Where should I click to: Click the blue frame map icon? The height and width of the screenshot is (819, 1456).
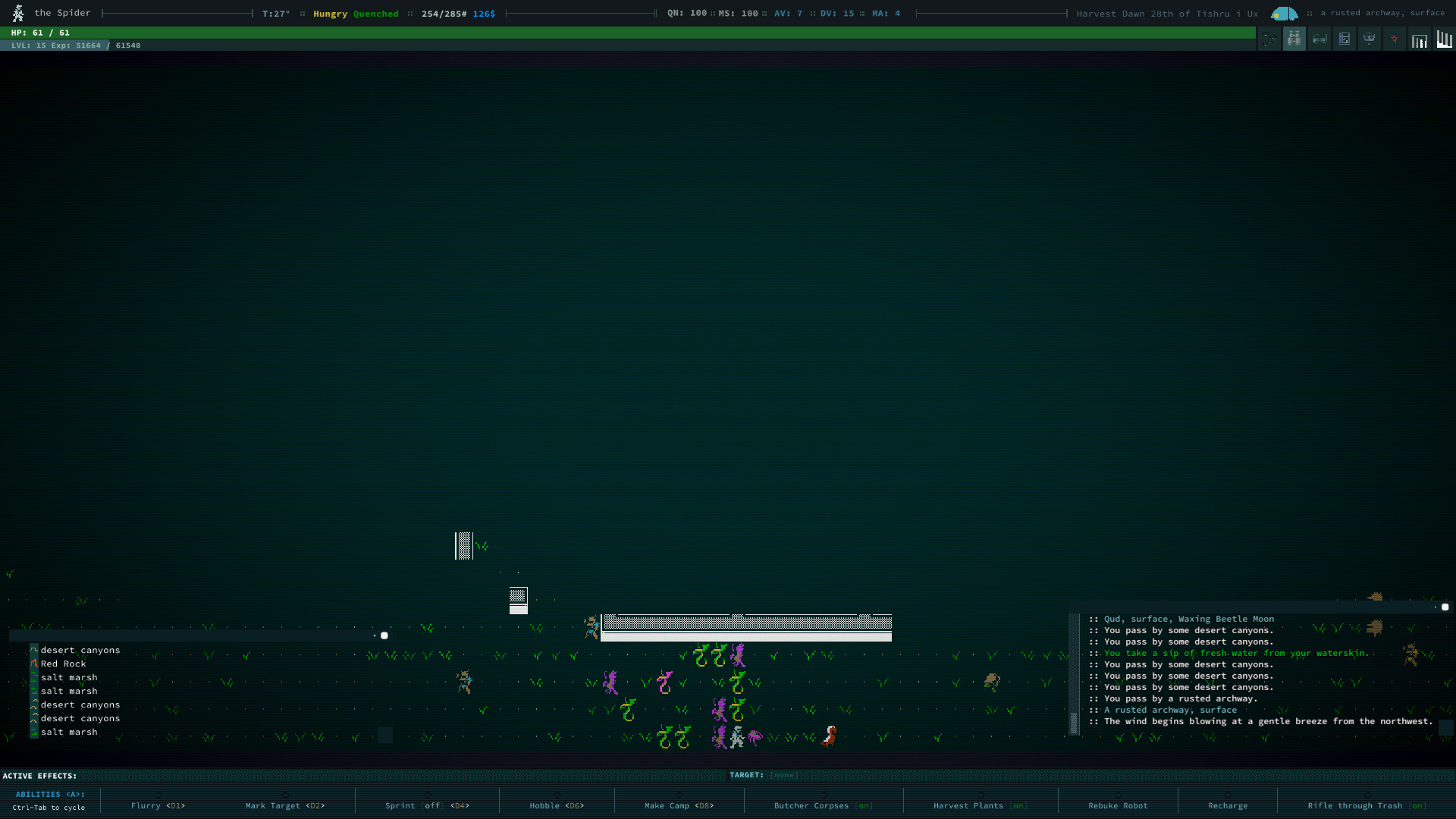click(1344, 39)
